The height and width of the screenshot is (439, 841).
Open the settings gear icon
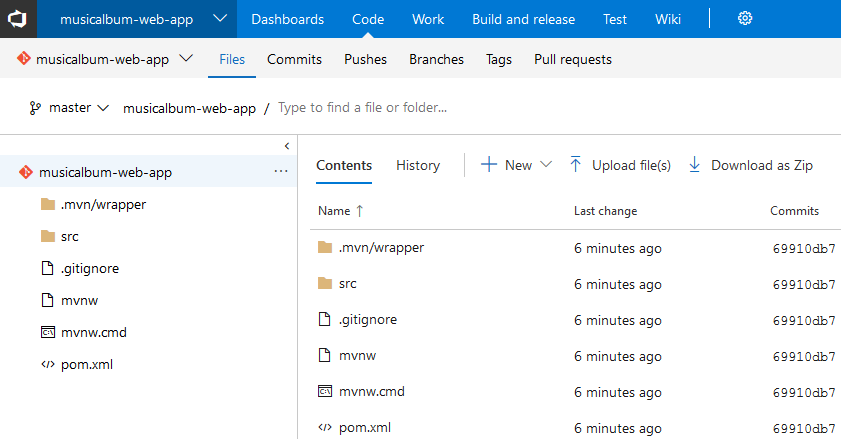tap(744, 19)
